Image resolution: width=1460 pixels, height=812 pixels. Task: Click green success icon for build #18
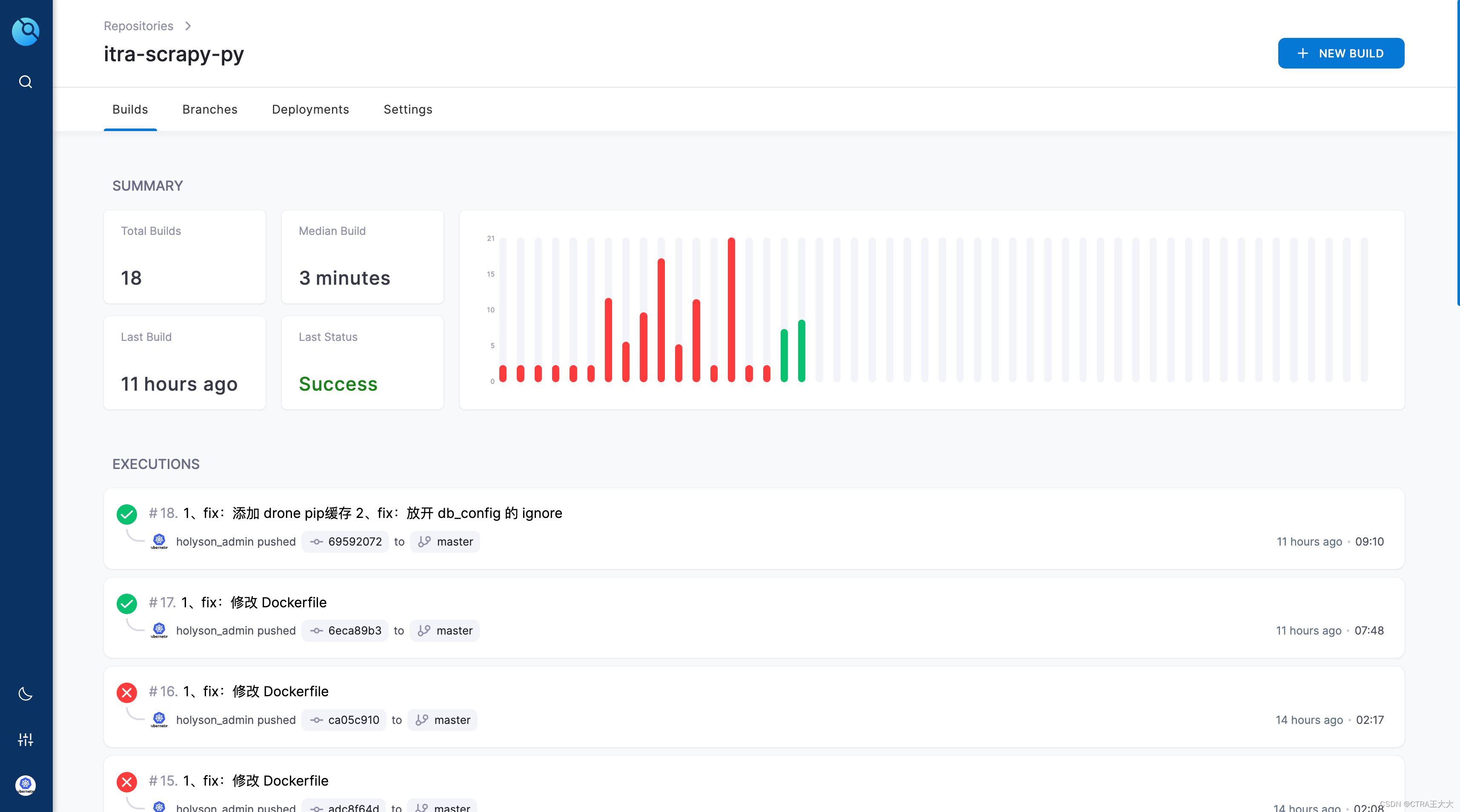pos(126,514)
